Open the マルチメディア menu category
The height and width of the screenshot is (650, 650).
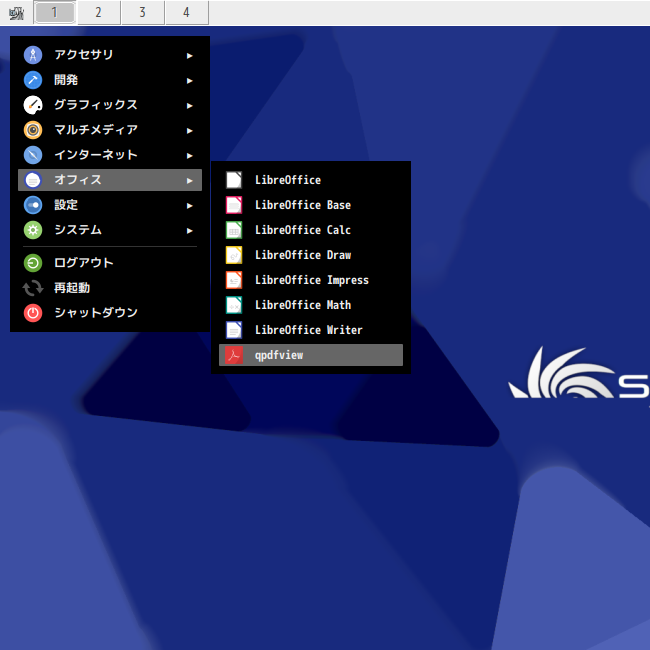click(x=110, y=130)
